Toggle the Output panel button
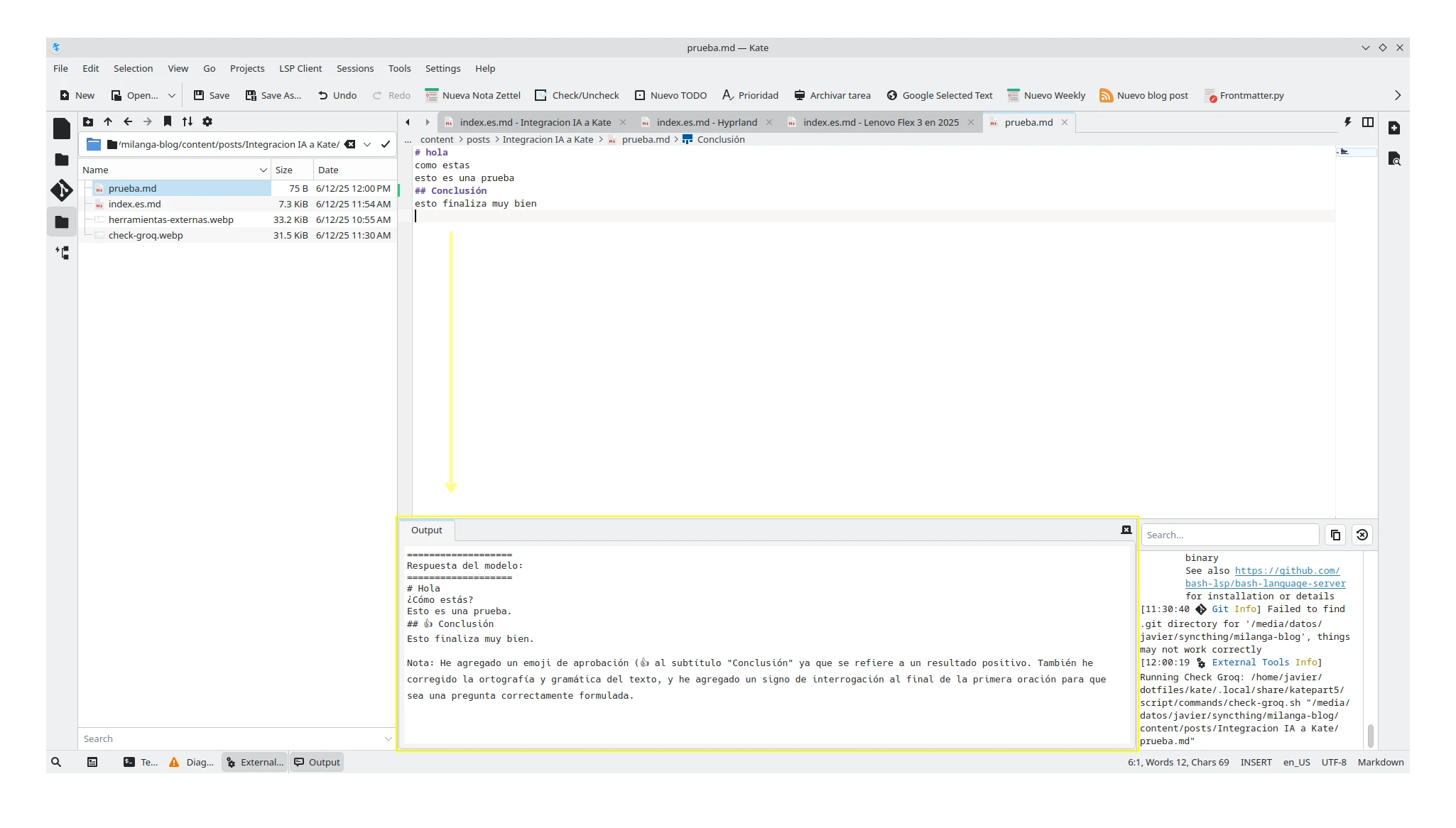 317,762
